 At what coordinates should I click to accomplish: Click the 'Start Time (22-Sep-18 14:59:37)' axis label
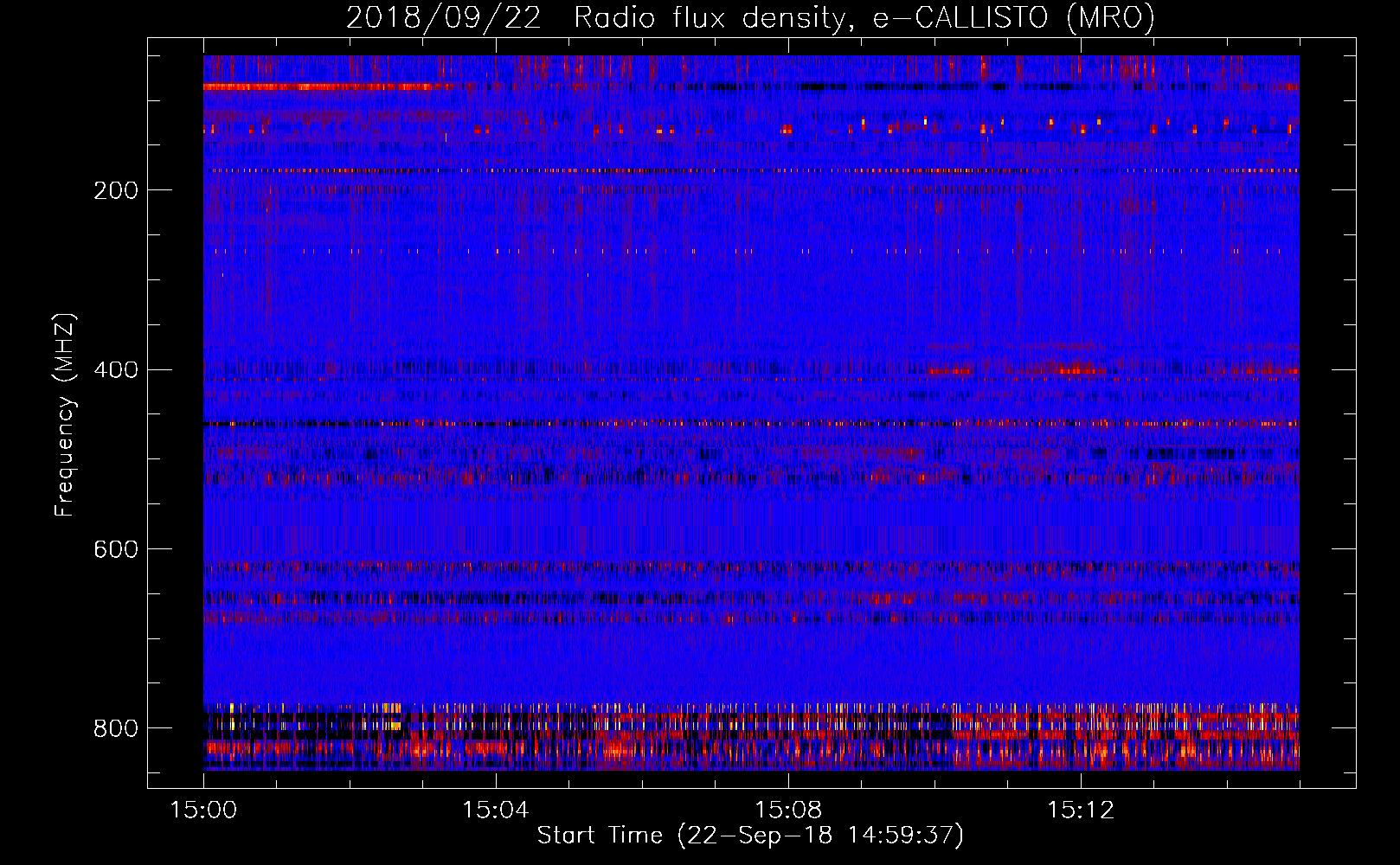pyautogui.click(x=750, y=836)
